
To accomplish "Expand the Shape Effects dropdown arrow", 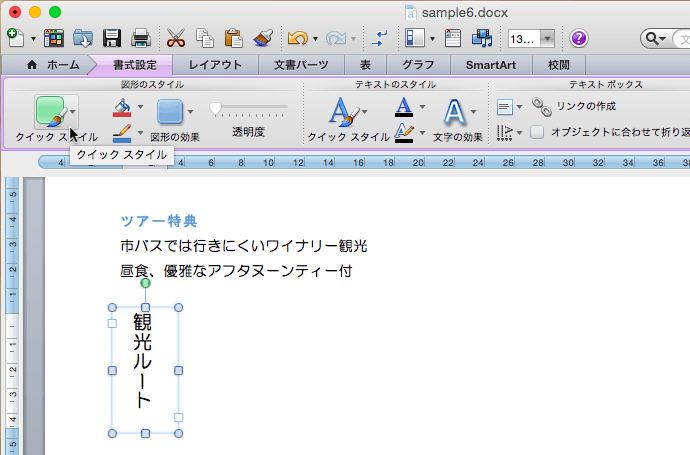I will point(190,112).
